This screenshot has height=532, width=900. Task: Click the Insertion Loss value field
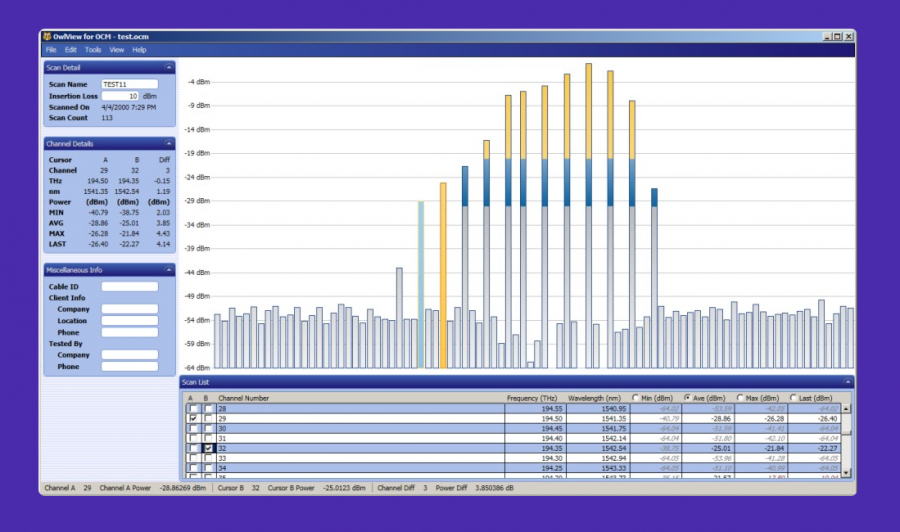pyautogui.click(x=121, y=96)
